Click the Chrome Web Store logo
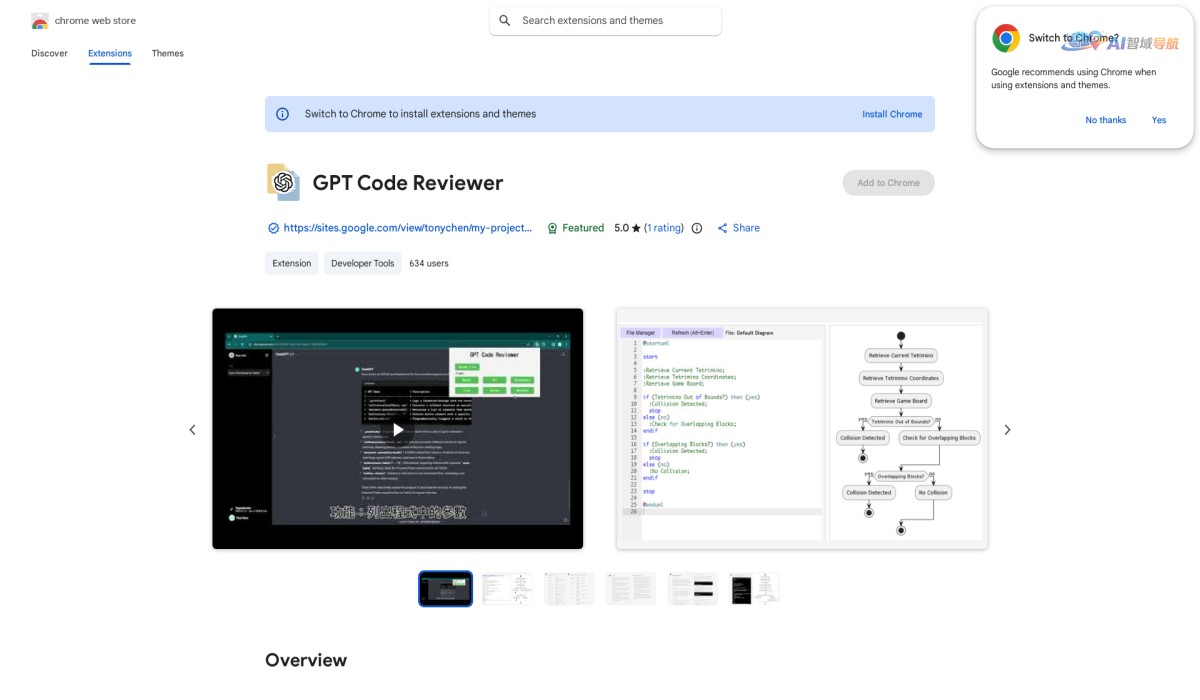Viewport: 1200px width, 700px height. click(x=40, y=19)
